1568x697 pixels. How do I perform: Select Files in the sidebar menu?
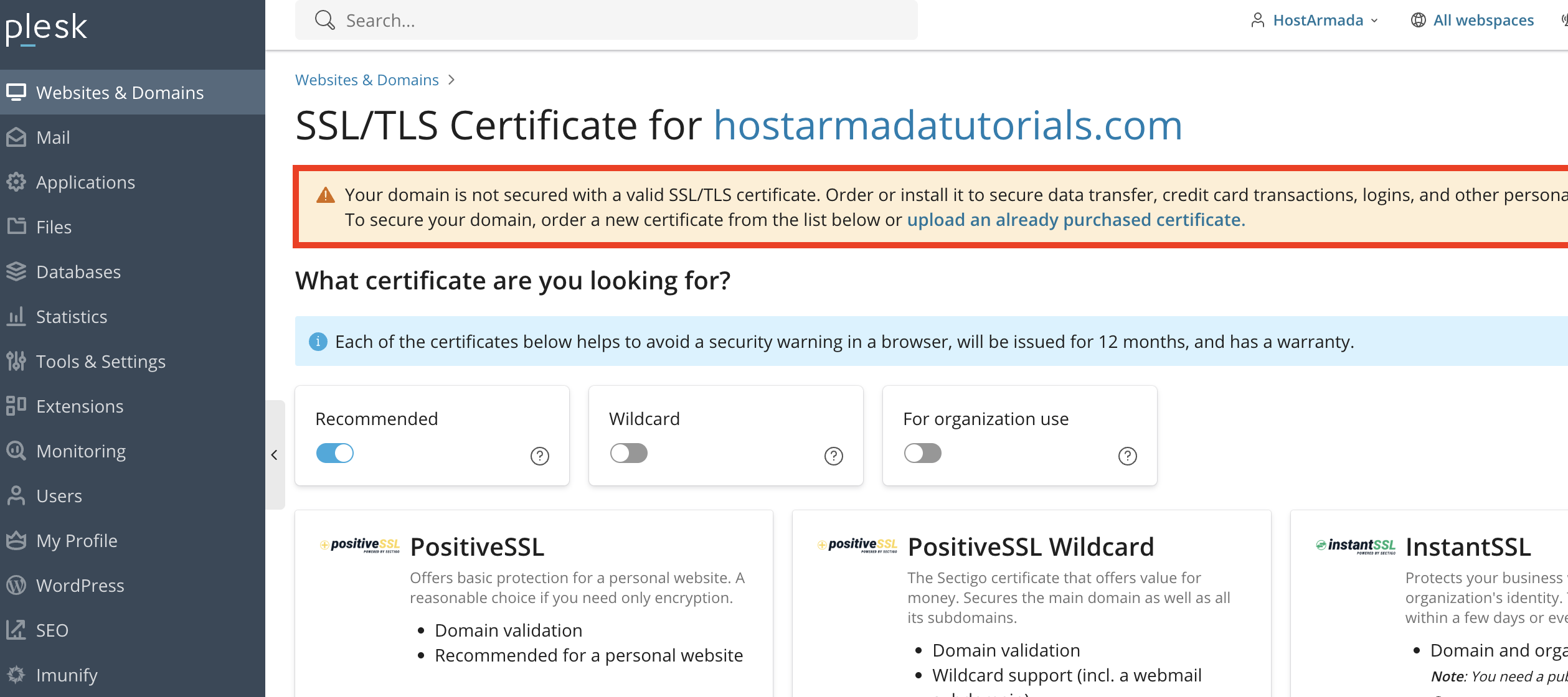pyautogui.click(x=54, y=227)
